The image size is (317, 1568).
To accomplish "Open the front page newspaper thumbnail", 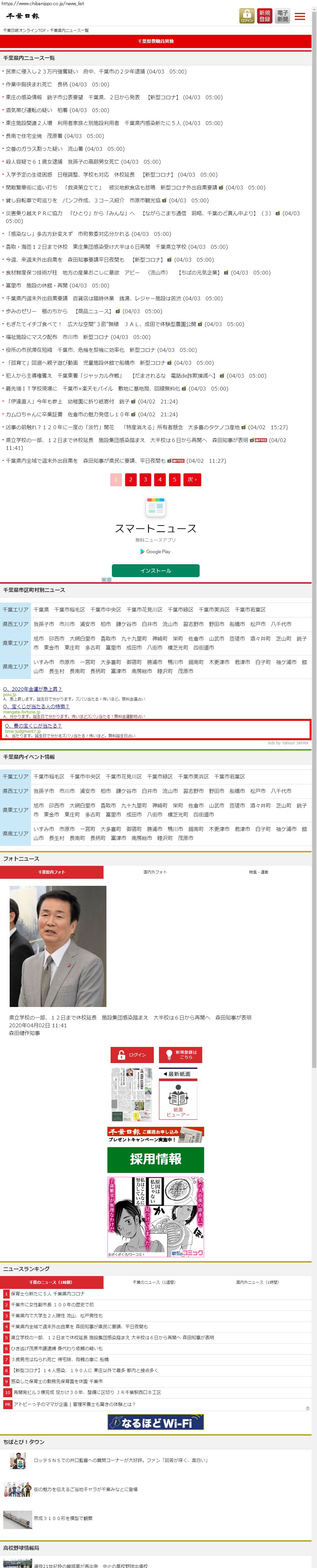I will (132, 1094).
